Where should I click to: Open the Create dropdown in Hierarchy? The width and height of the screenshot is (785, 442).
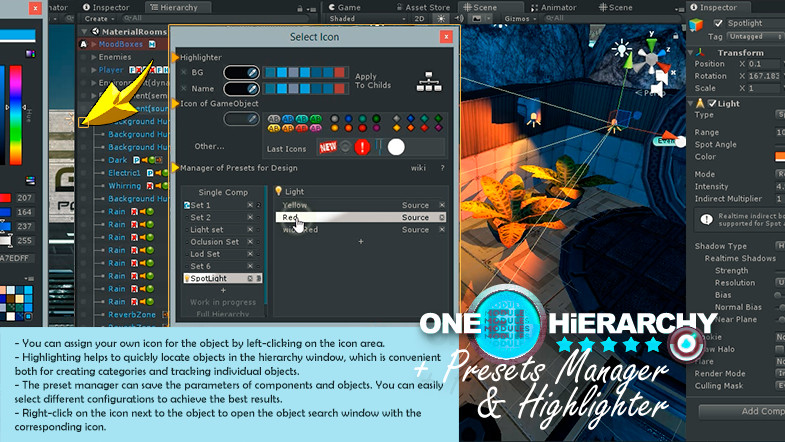(x=99, y=19)
